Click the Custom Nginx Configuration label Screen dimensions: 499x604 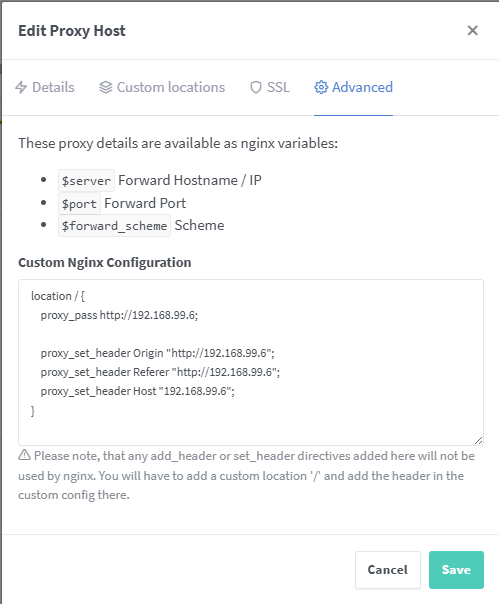point(105,262)
